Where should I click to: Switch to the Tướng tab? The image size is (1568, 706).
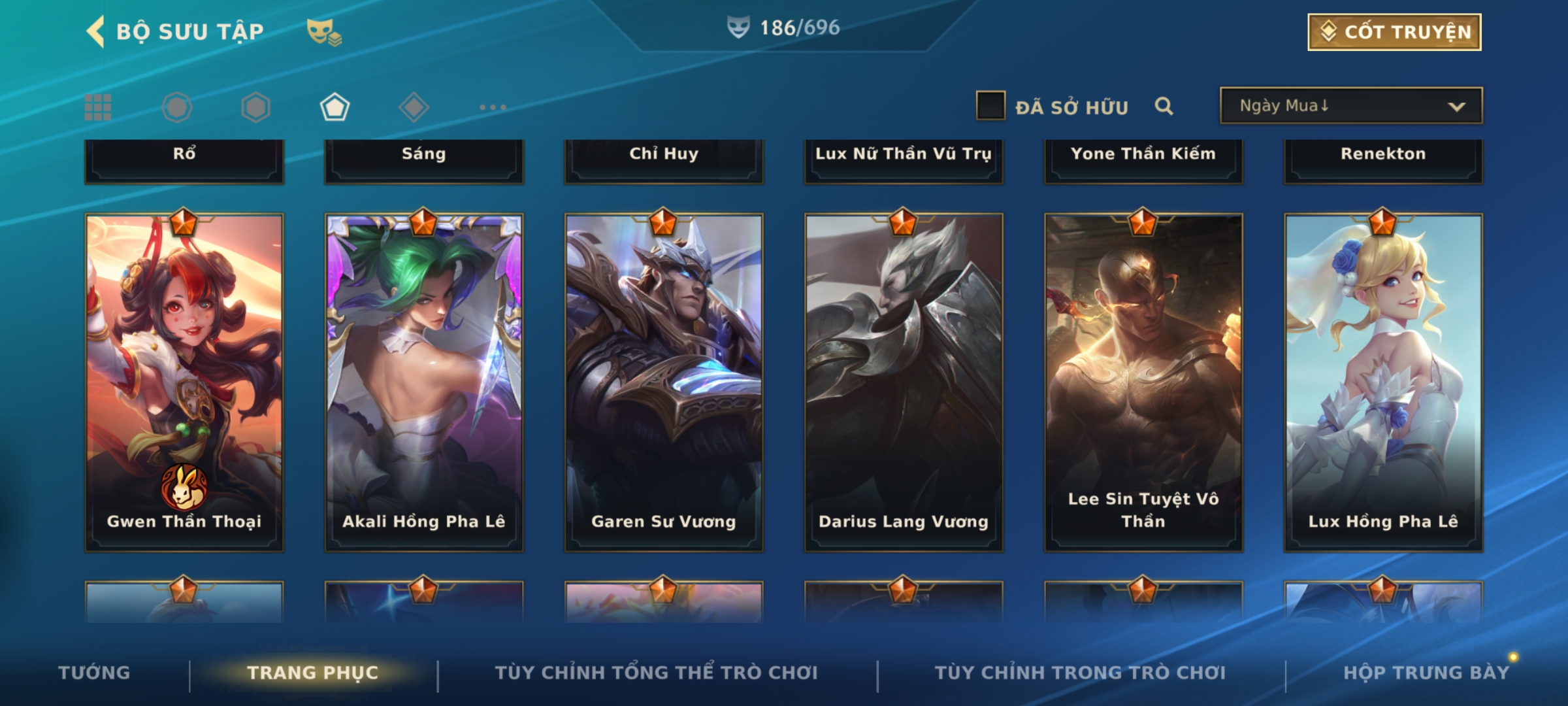point(94,673)
